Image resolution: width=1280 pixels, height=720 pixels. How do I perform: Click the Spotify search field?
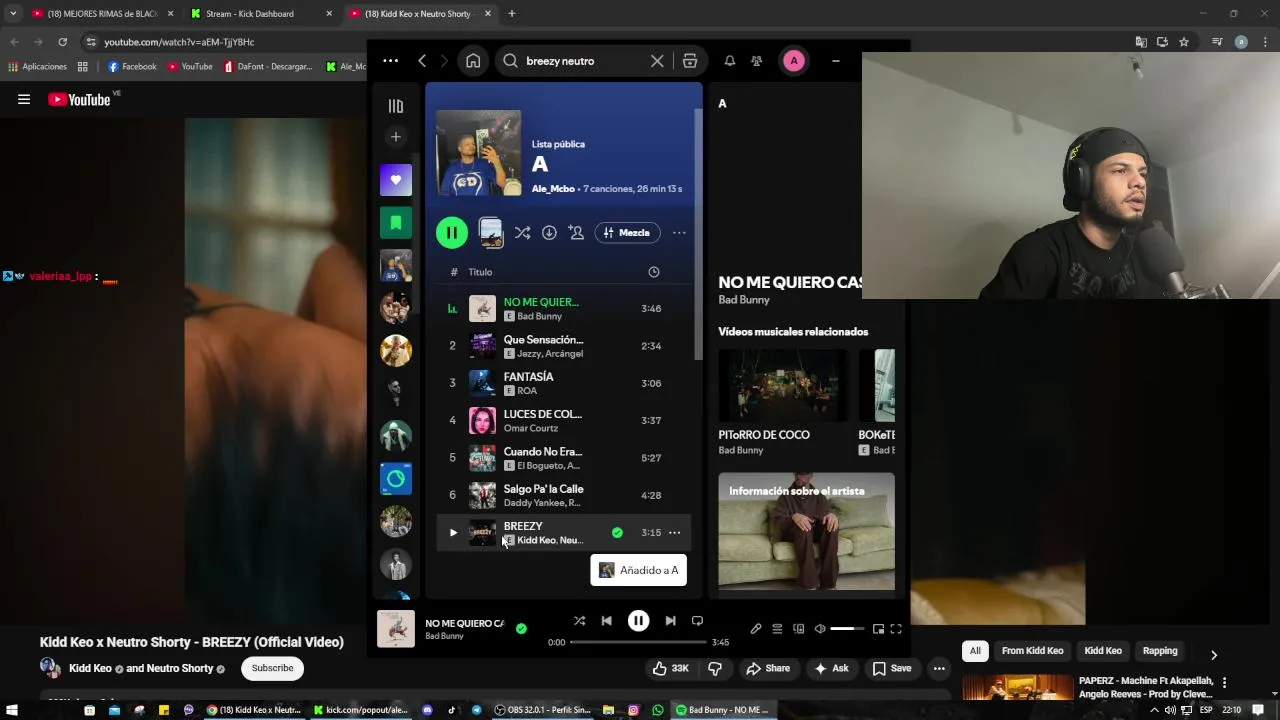[x=585, y=61]
